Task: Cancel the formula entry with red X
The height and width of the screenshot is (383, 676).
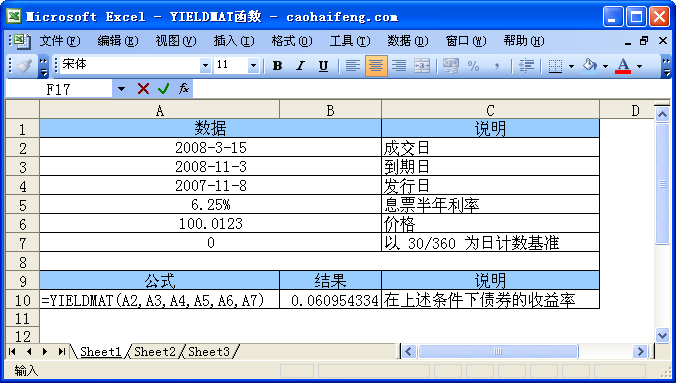Action: [143, 89]
